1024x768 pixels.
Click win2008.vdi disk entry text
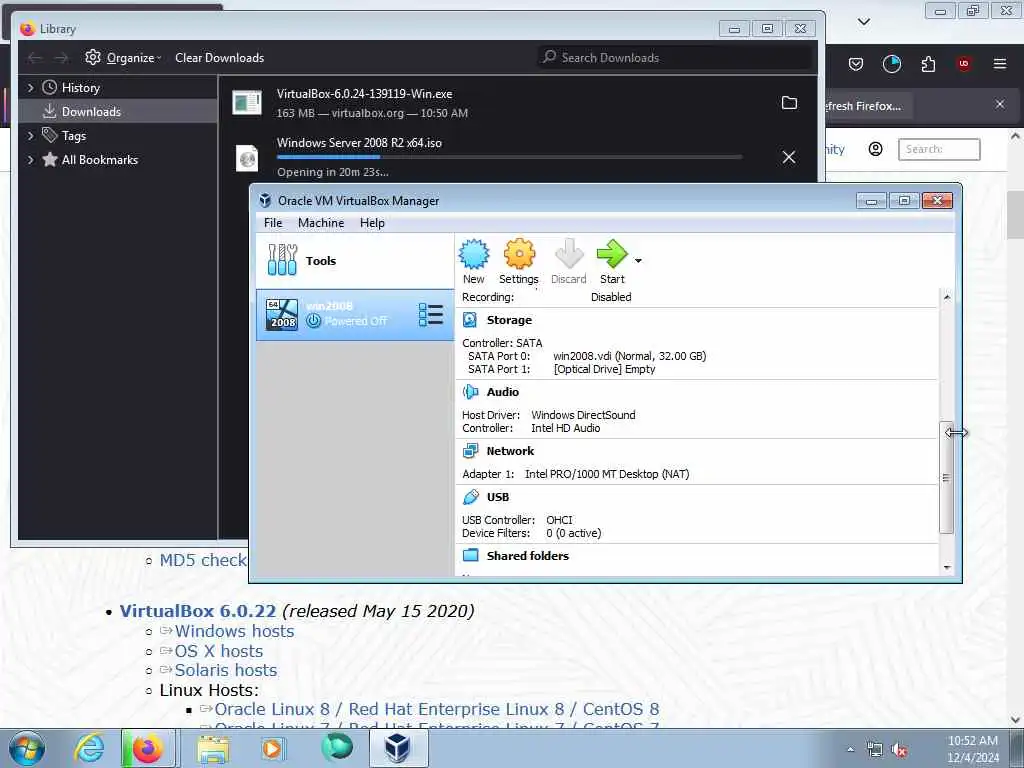(630, 356)
